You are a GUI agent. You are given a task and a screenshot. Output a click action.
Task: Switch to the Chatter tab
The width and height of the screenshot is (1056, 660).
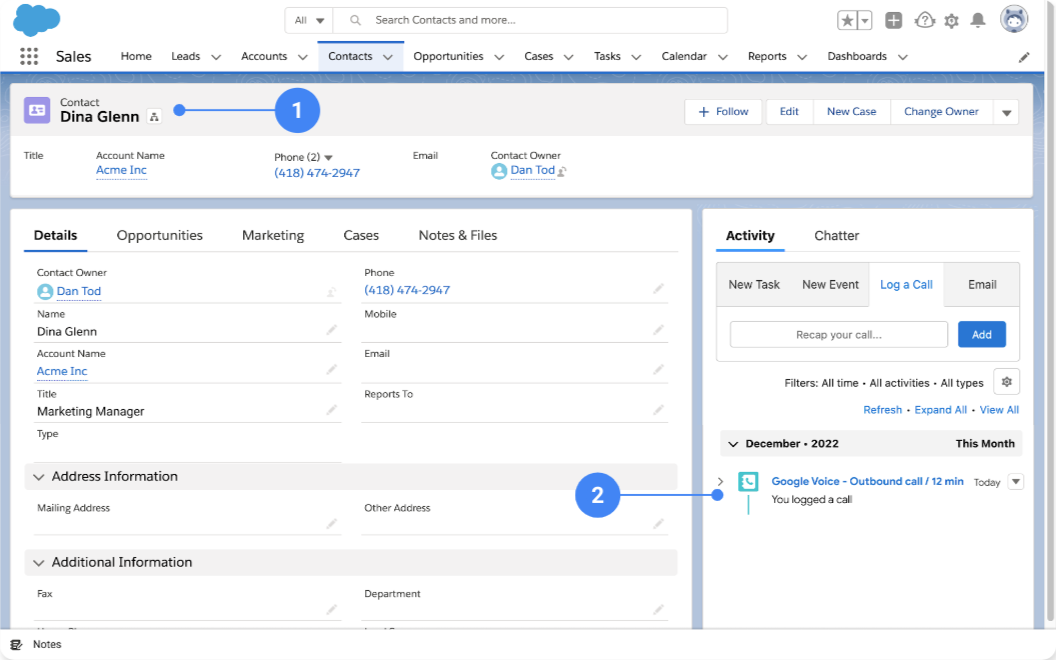coord(836,236)
